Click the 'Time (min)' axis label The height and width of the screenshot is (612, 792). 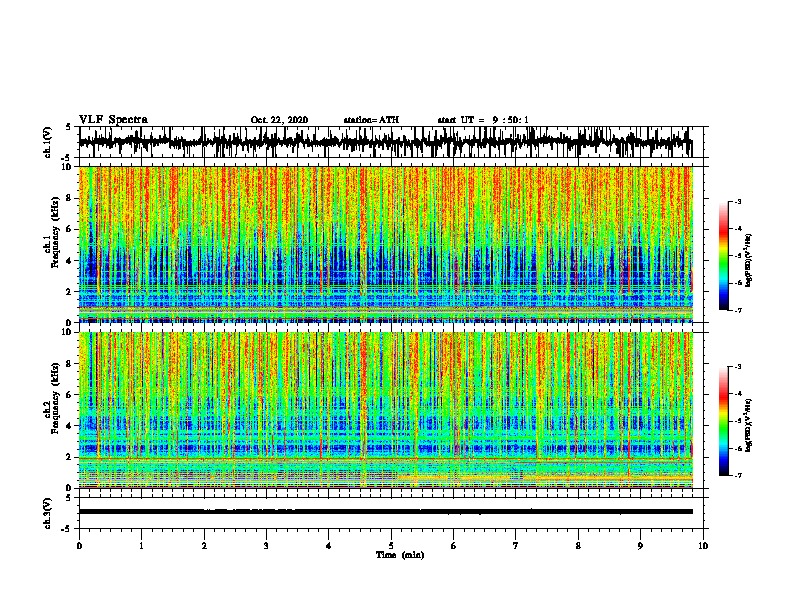point(400,555)
